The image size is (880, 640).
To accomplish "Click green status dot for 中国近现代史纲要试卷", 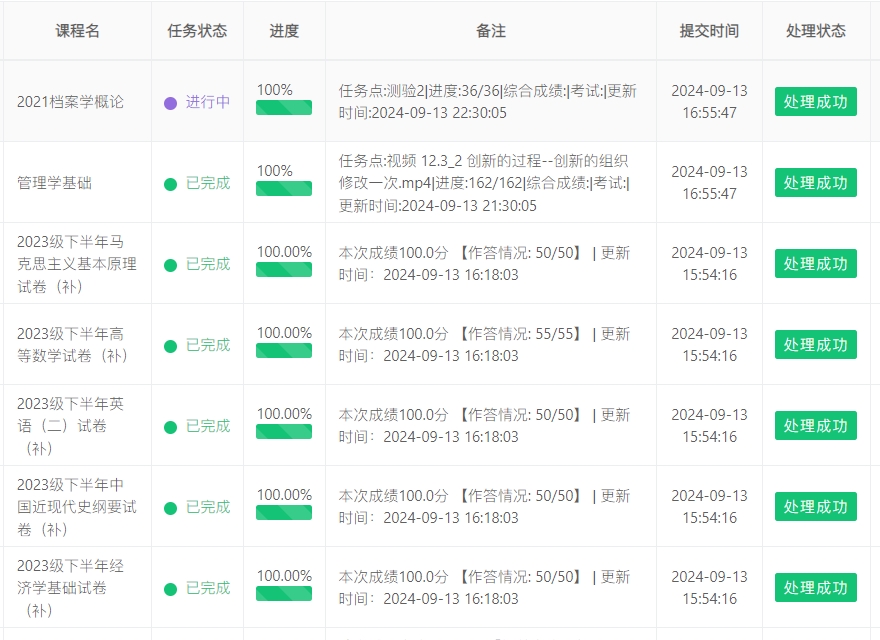I will click(170, 507).
